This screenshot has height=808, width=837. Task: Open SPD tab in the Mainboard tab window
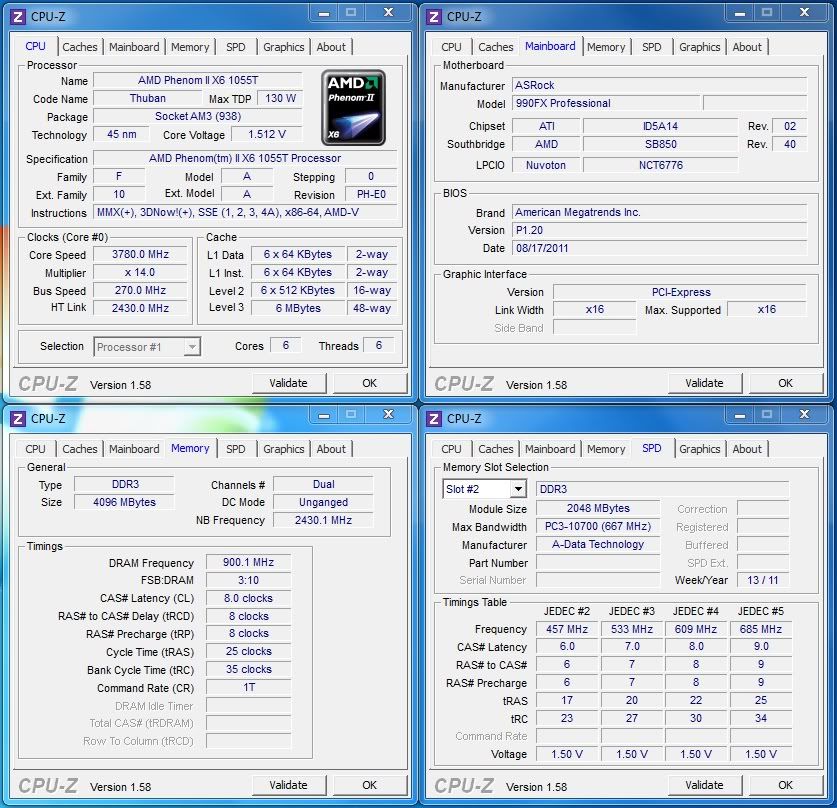pos(651,47)
